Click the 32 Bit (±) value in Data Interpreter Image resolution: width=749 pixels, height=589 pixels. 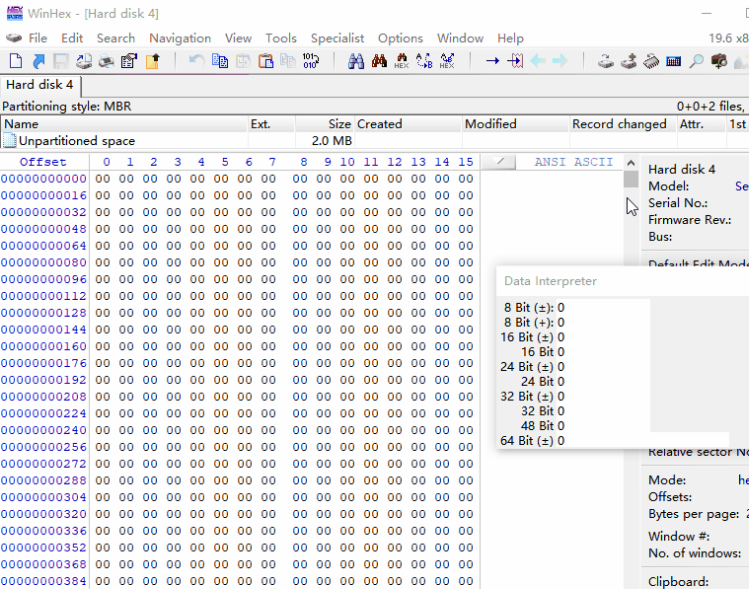coord(561,396)
